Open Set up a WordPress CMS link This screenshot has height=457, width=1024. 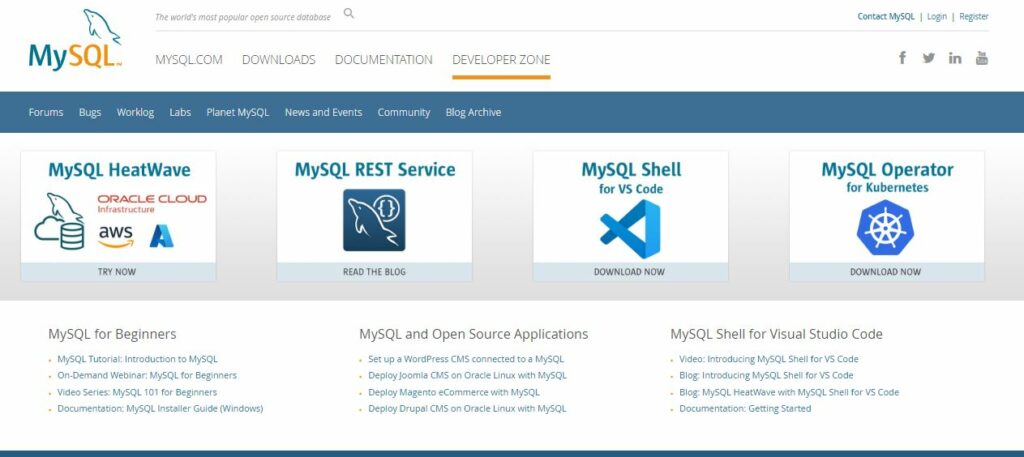click(466, 359)
